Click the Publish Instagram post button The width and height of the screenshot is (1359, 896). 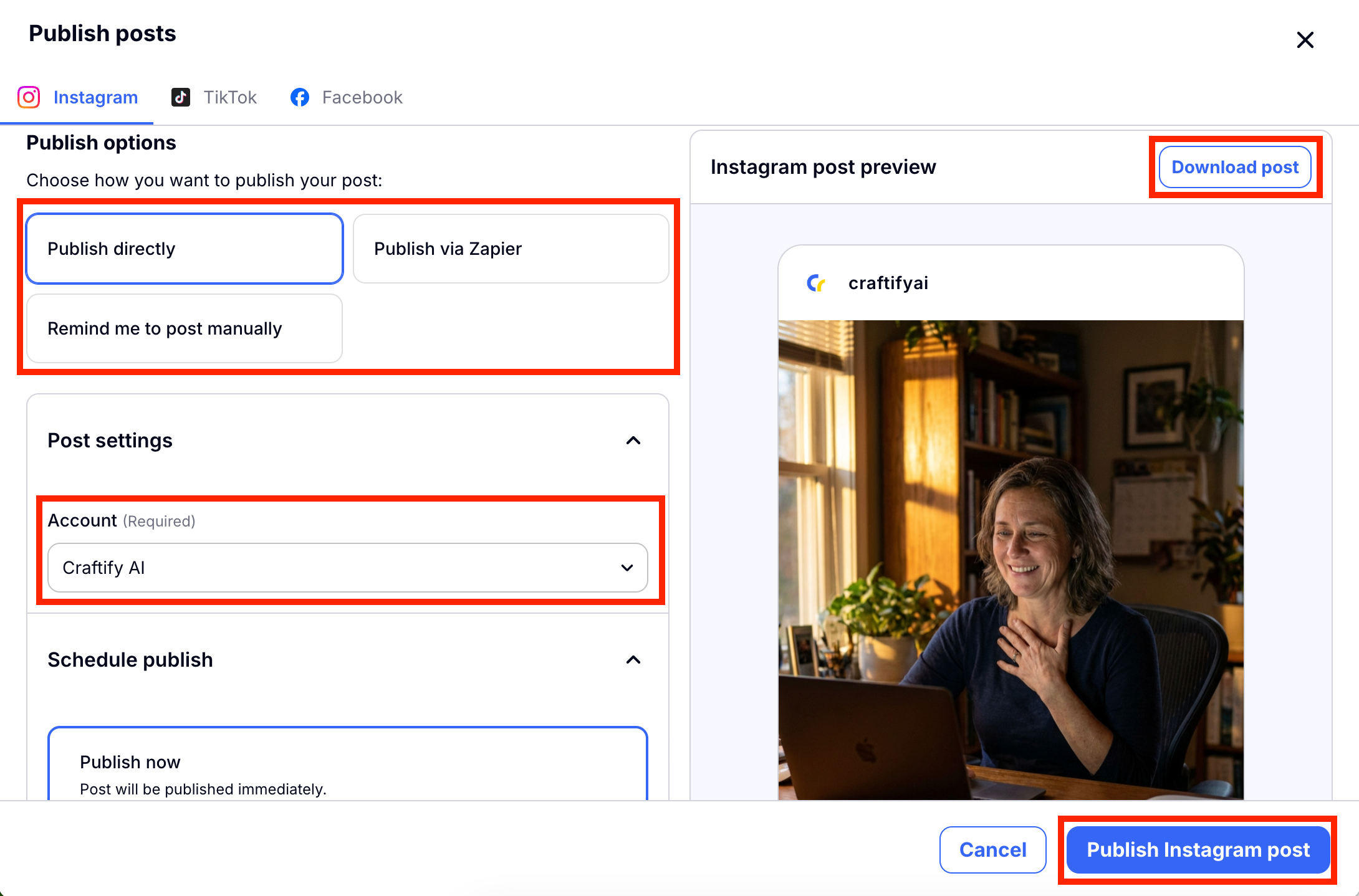coord(1198,850)
